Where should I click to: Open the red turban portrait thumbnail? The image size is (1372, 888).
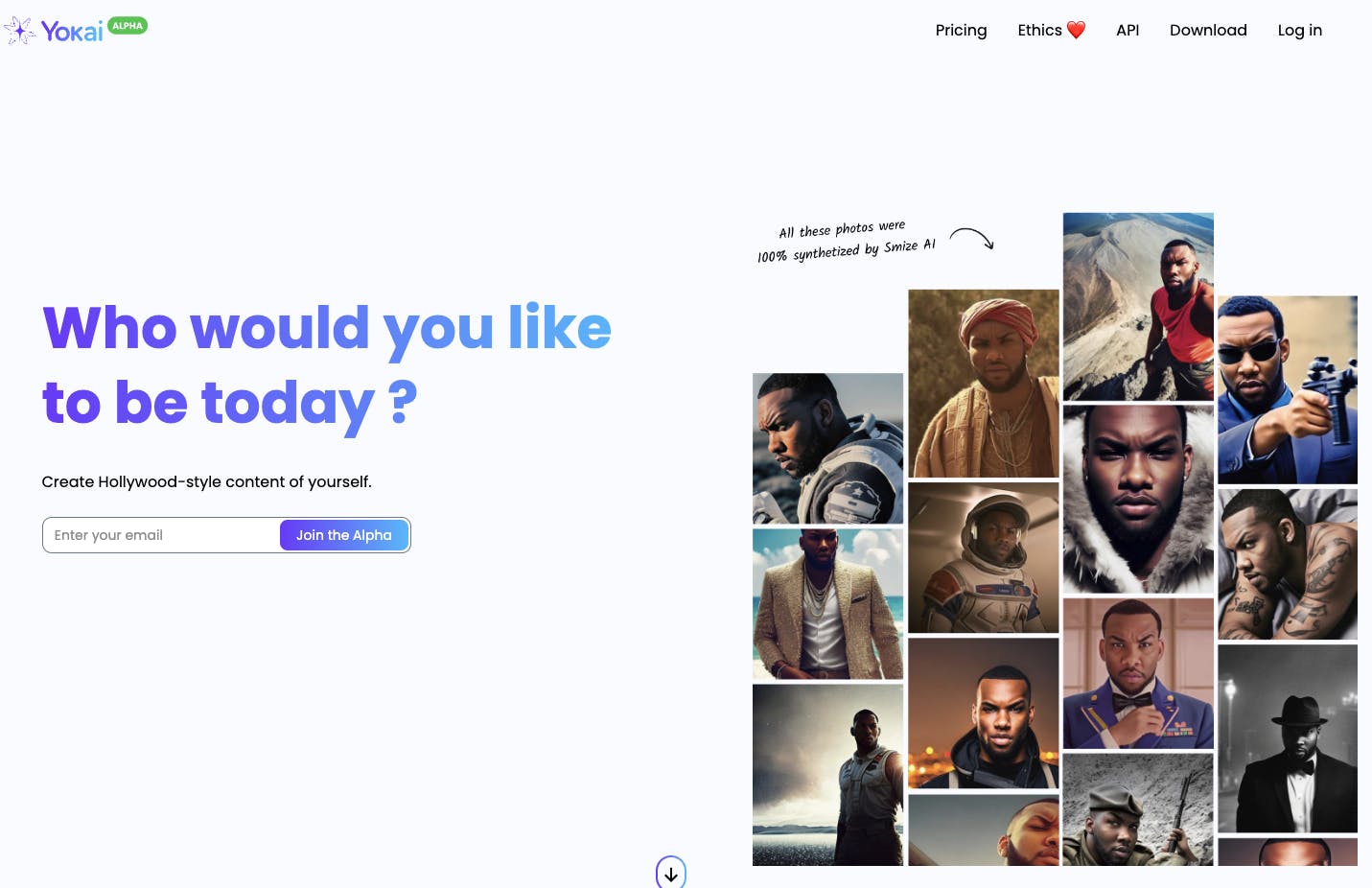(984, 384)
